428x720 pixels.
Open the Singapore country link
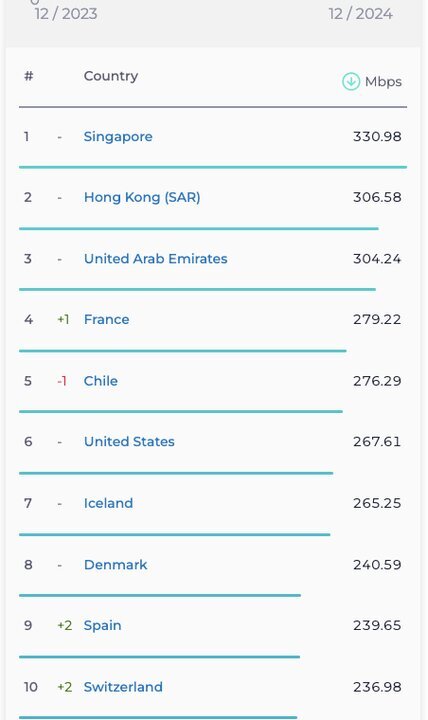pos(118,137)
